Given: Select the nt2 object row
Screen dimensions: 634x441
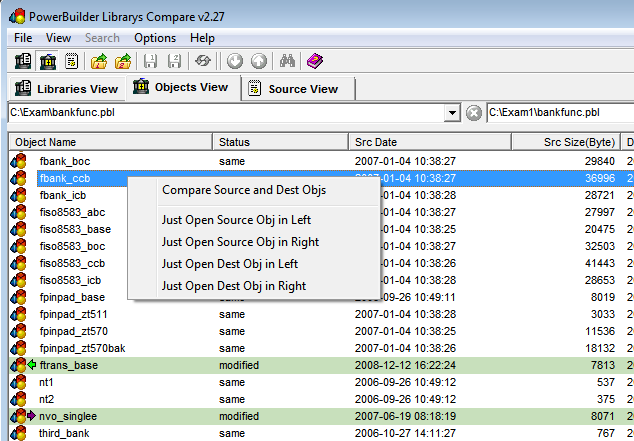Looking at the screenshot, I should (321, 399).
